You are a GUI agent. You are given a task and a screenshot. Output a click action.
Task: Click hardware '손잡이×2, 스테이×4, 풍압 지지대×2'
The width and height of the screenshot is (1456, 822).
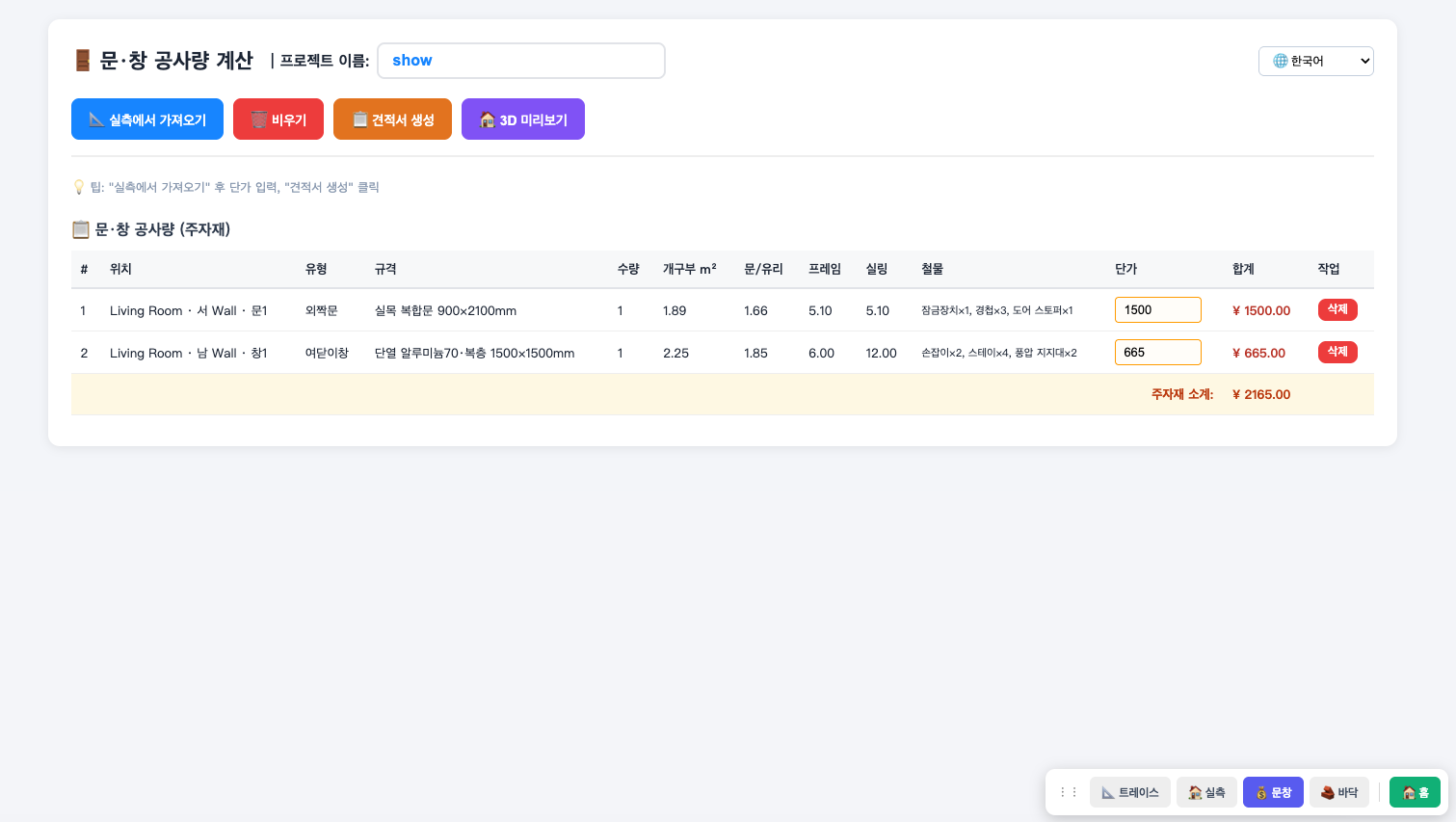point(999,354)
